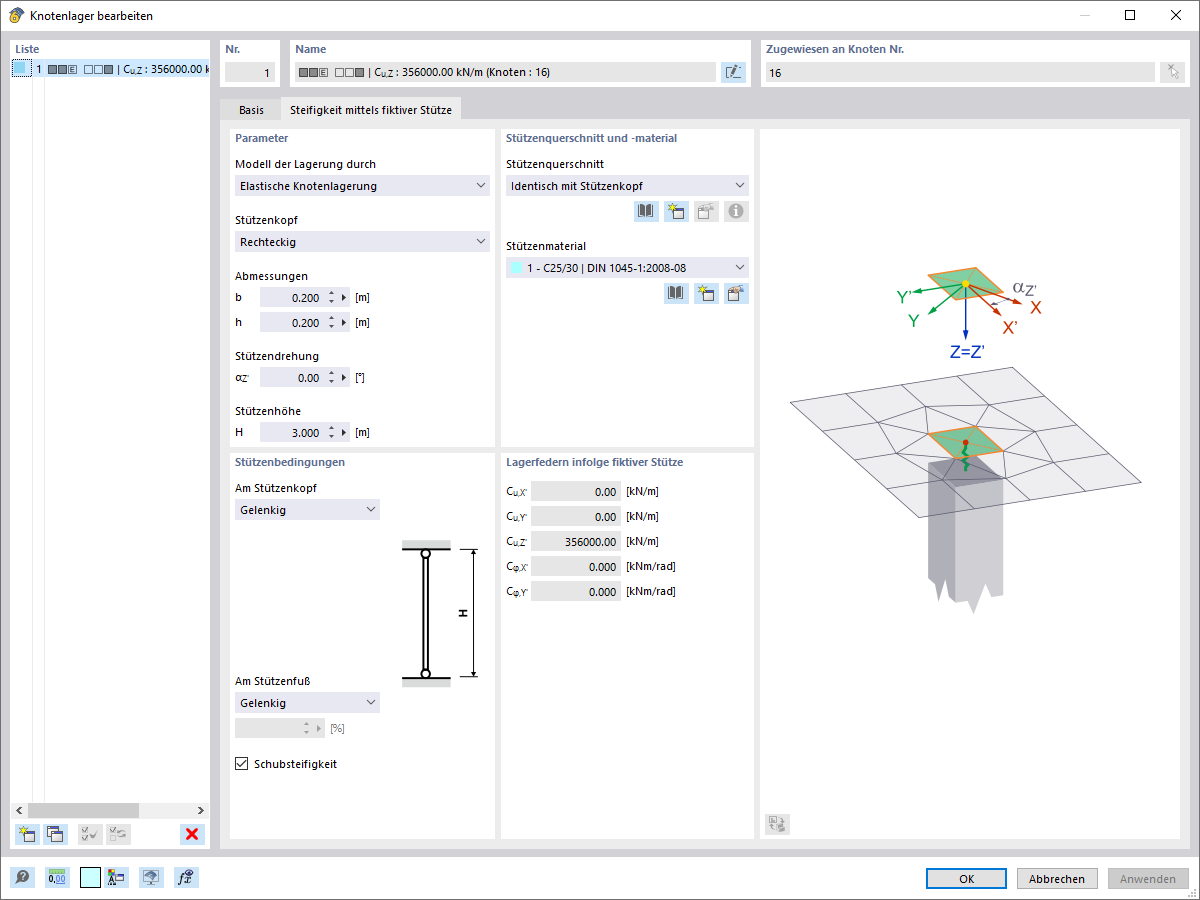Click the Nr. field showing 1

tap(250, 72)
